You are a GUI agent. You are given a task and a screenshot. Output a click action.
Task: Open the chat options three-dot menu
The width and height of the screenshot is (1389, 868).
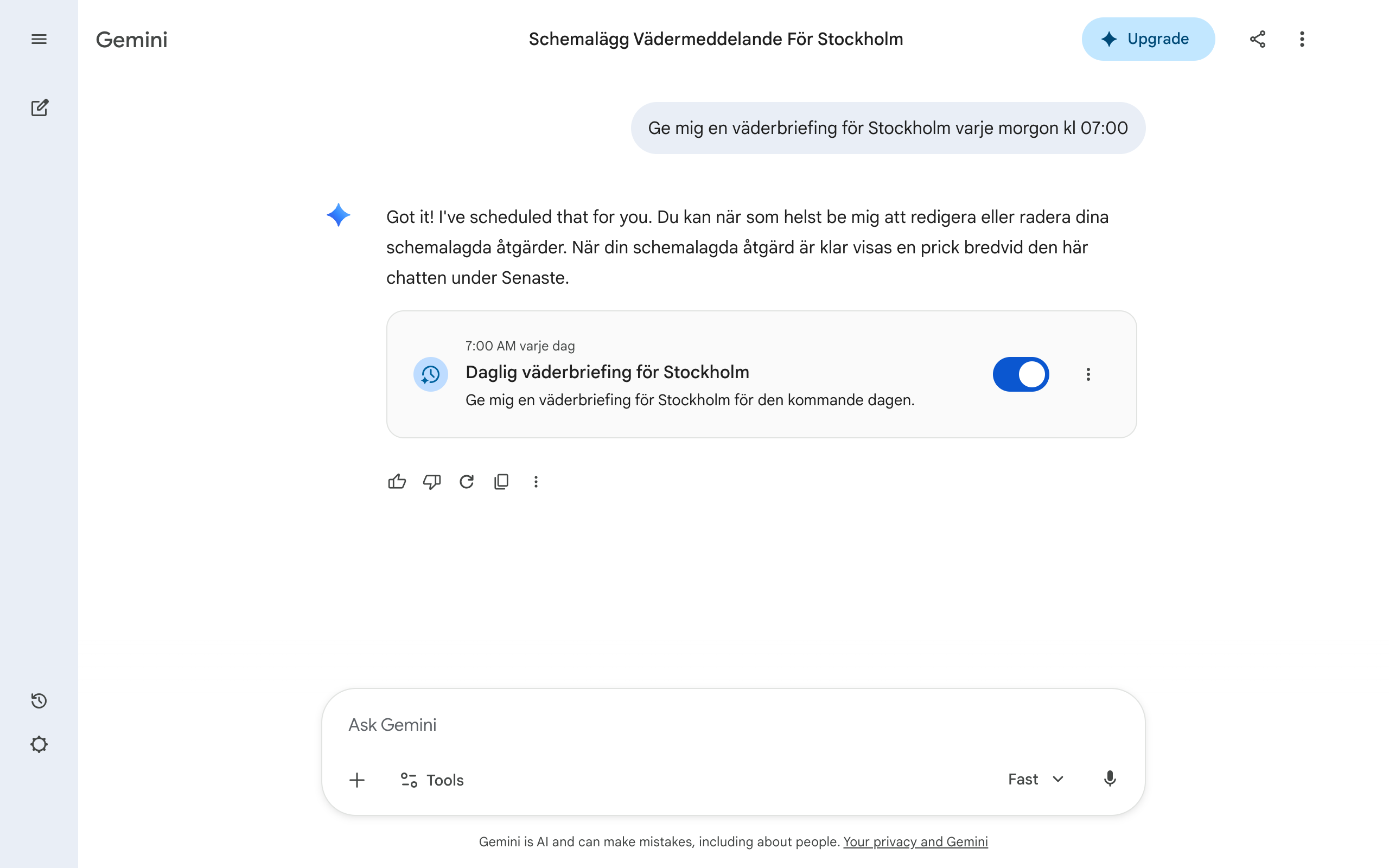tap(1301, 39)
